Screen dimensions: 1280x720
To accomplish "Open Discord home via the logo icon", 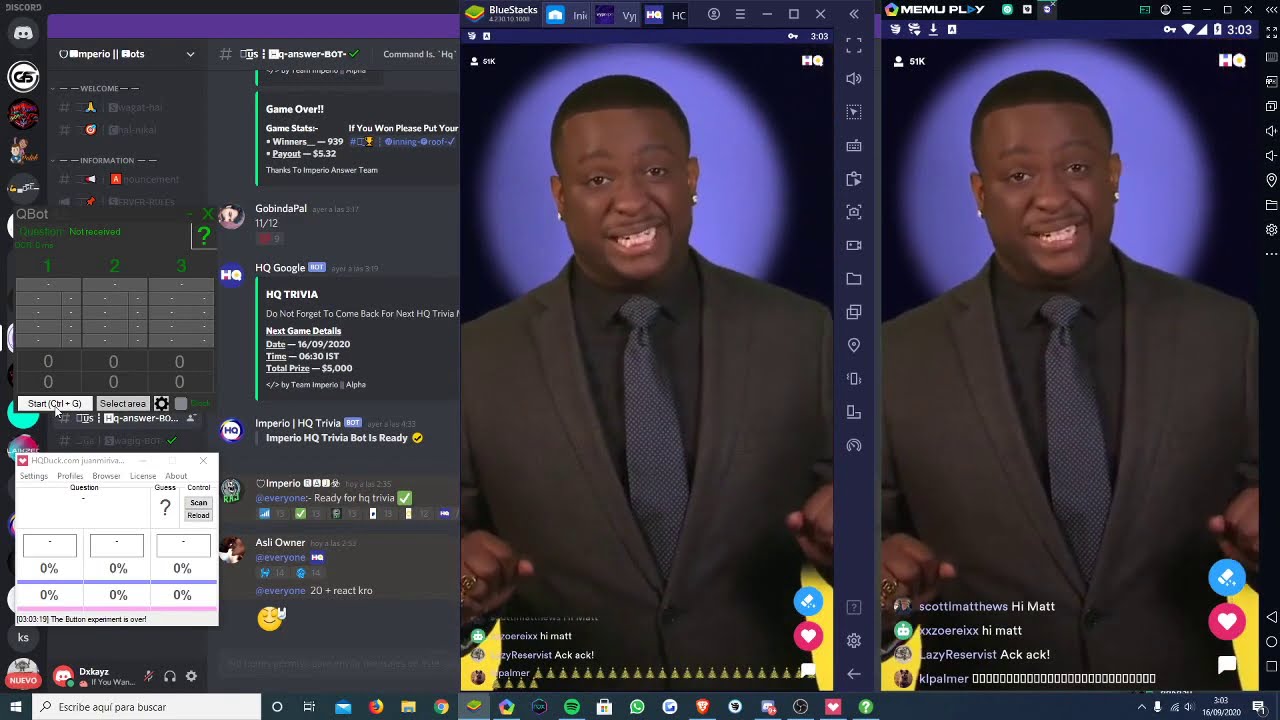I will click(23, 33).
